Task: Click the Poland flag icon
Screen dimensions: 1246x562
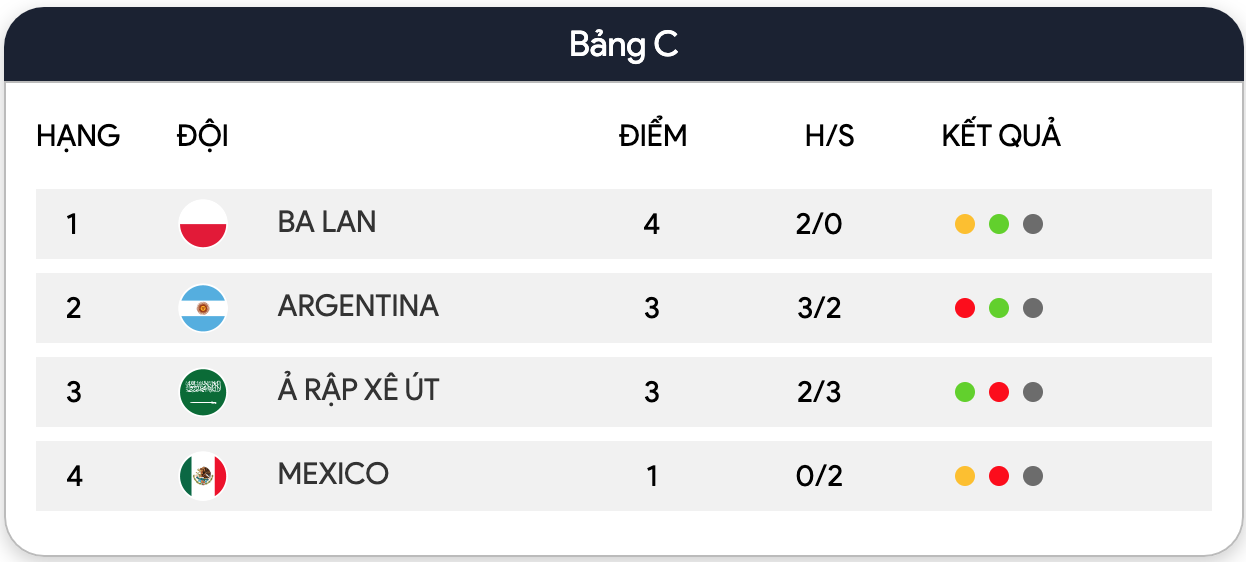Action: [203, 224]
